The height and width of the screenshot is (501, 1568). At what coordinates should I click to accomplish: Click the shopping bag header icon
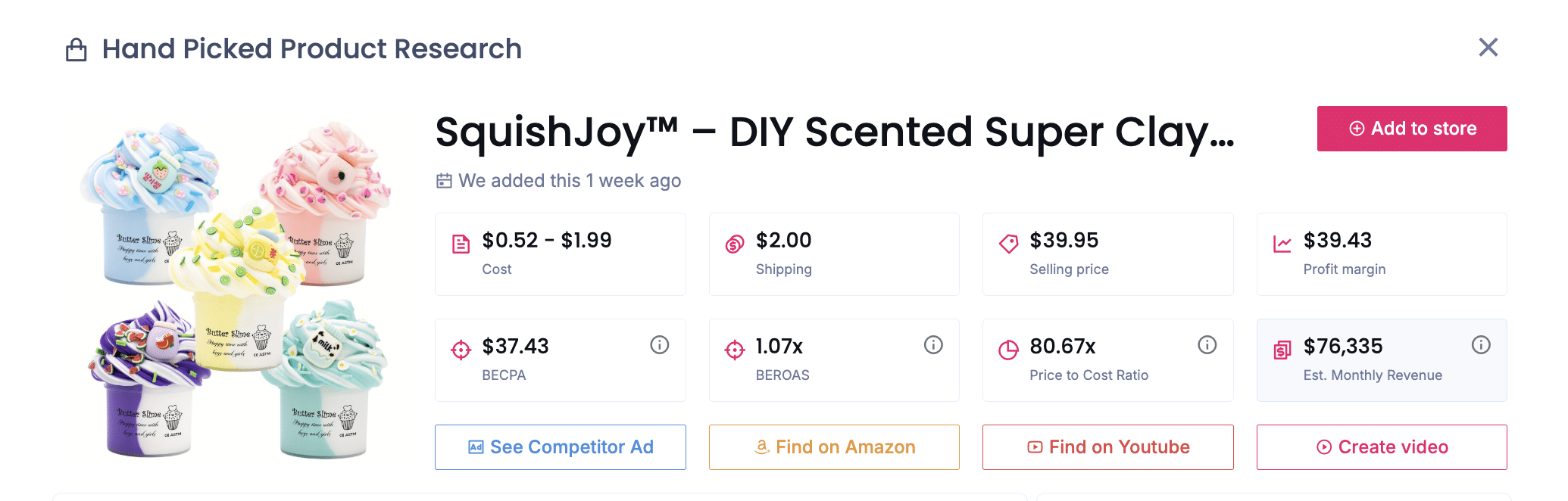(77, 50)
